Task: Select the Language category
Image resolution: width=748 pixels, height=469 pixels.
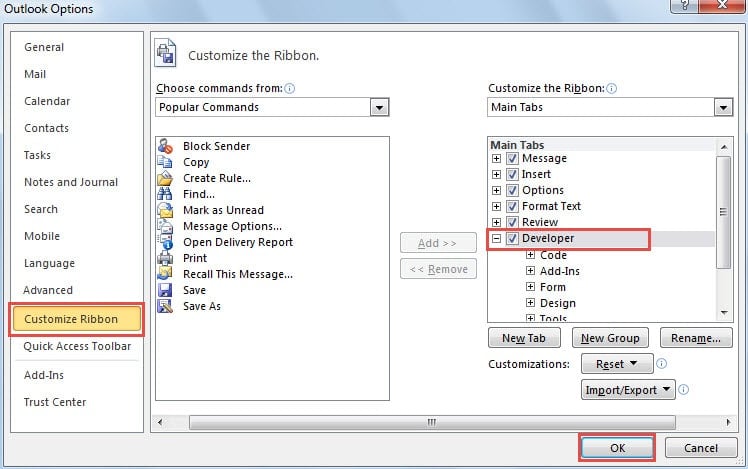Action: click(x=49, y=263)
